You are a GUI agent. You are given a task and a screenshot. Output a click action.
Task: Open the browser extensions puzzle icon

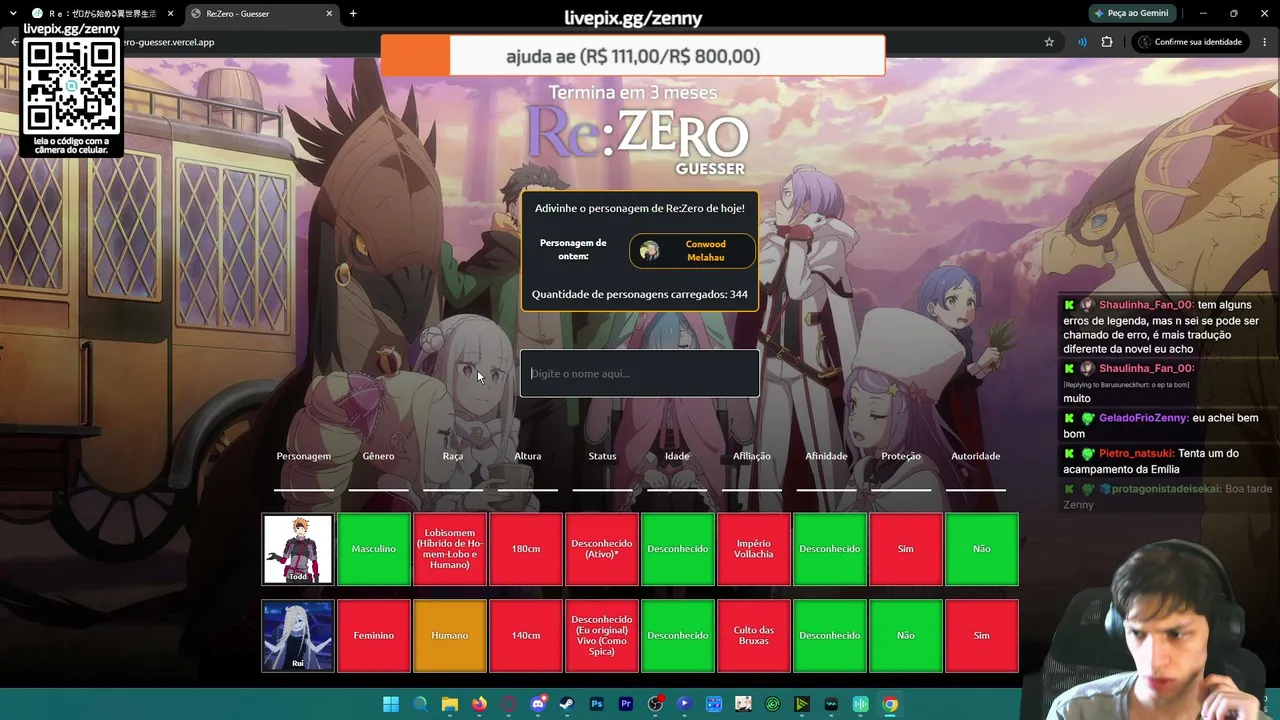1107,42
